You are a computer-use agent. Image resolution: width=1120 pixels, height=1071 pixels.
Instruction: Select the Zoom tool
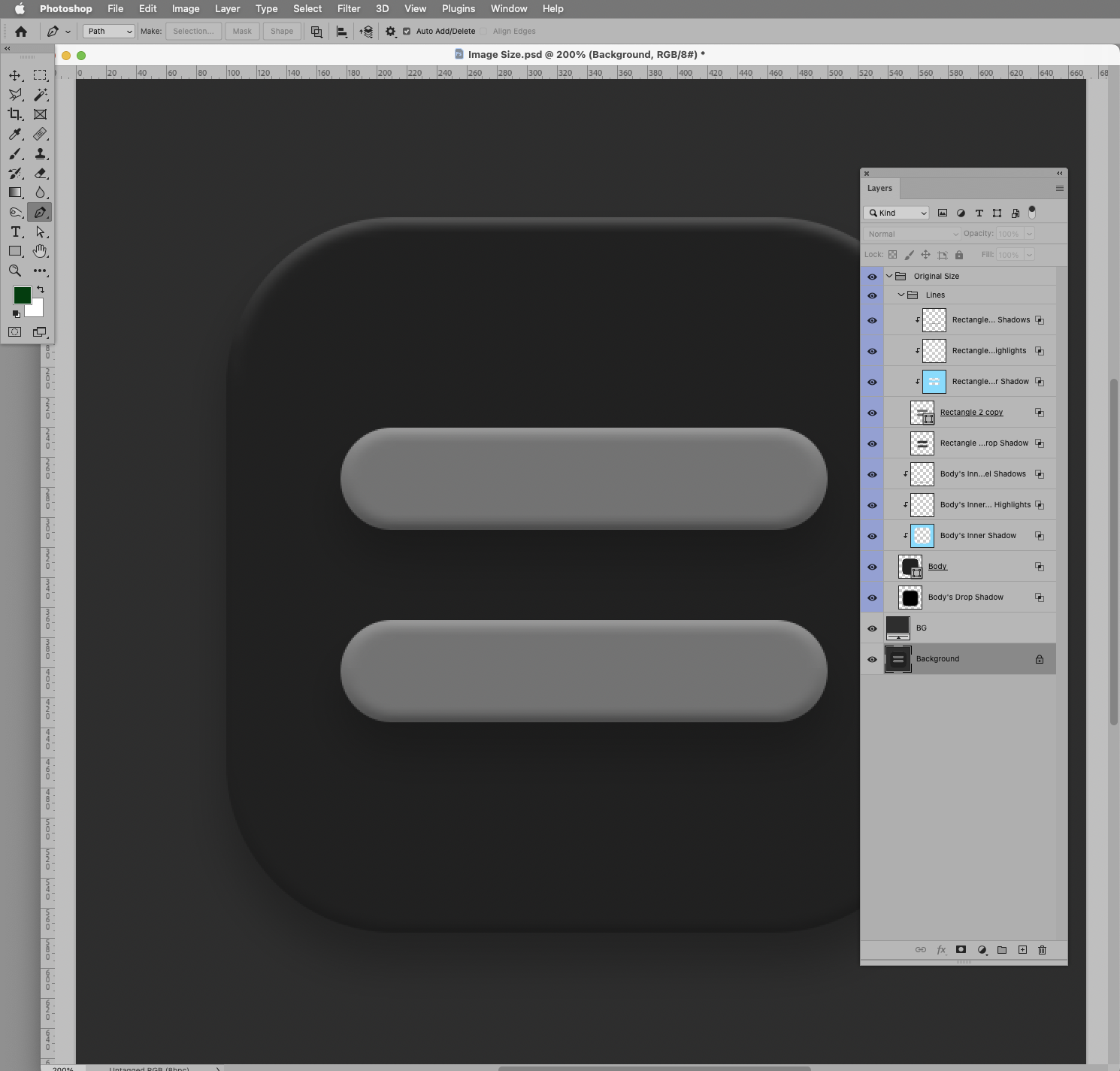click(15, 271)
